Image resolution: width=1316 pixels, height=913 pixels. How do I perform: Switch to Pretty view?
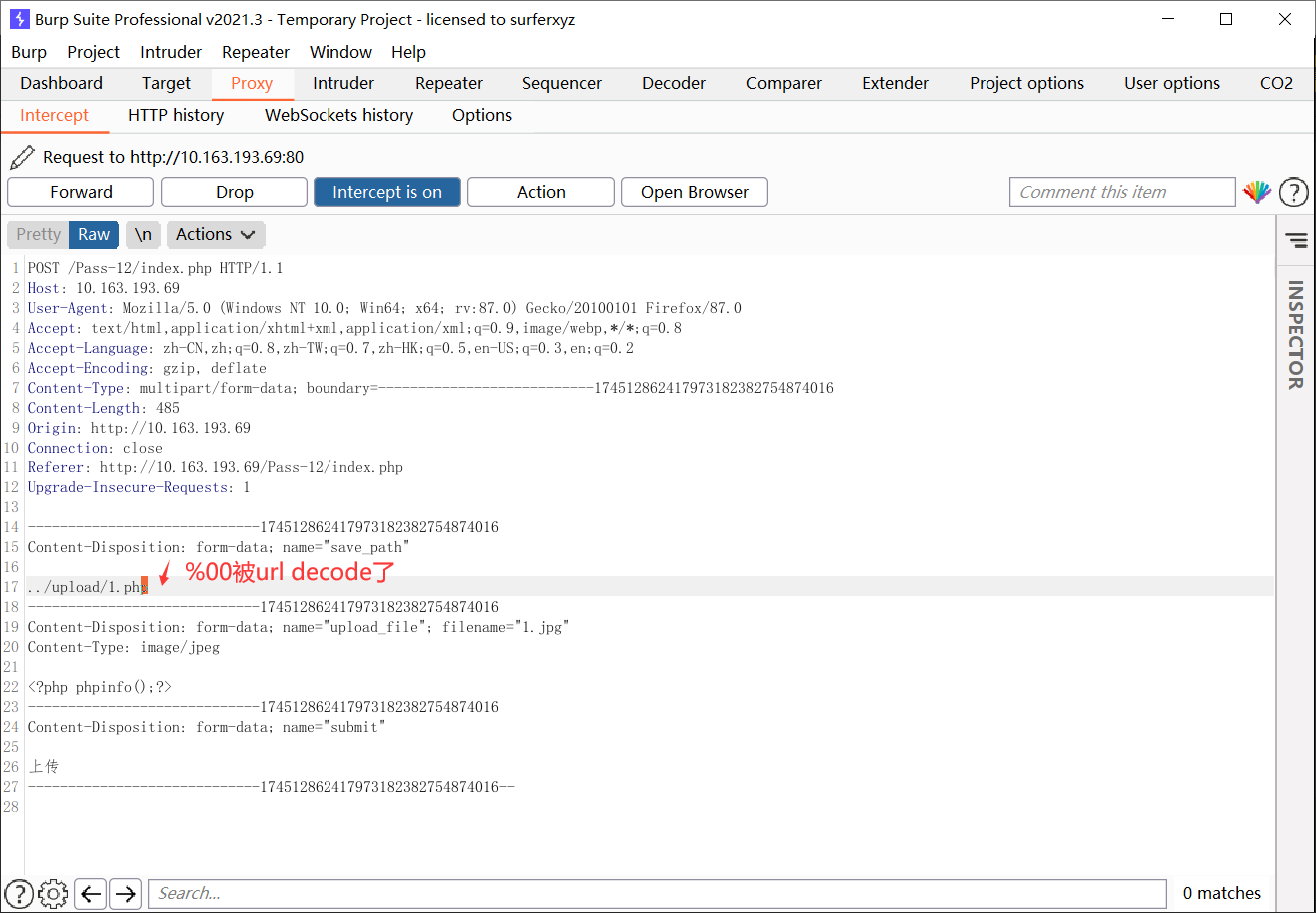[x=38, y=234]
